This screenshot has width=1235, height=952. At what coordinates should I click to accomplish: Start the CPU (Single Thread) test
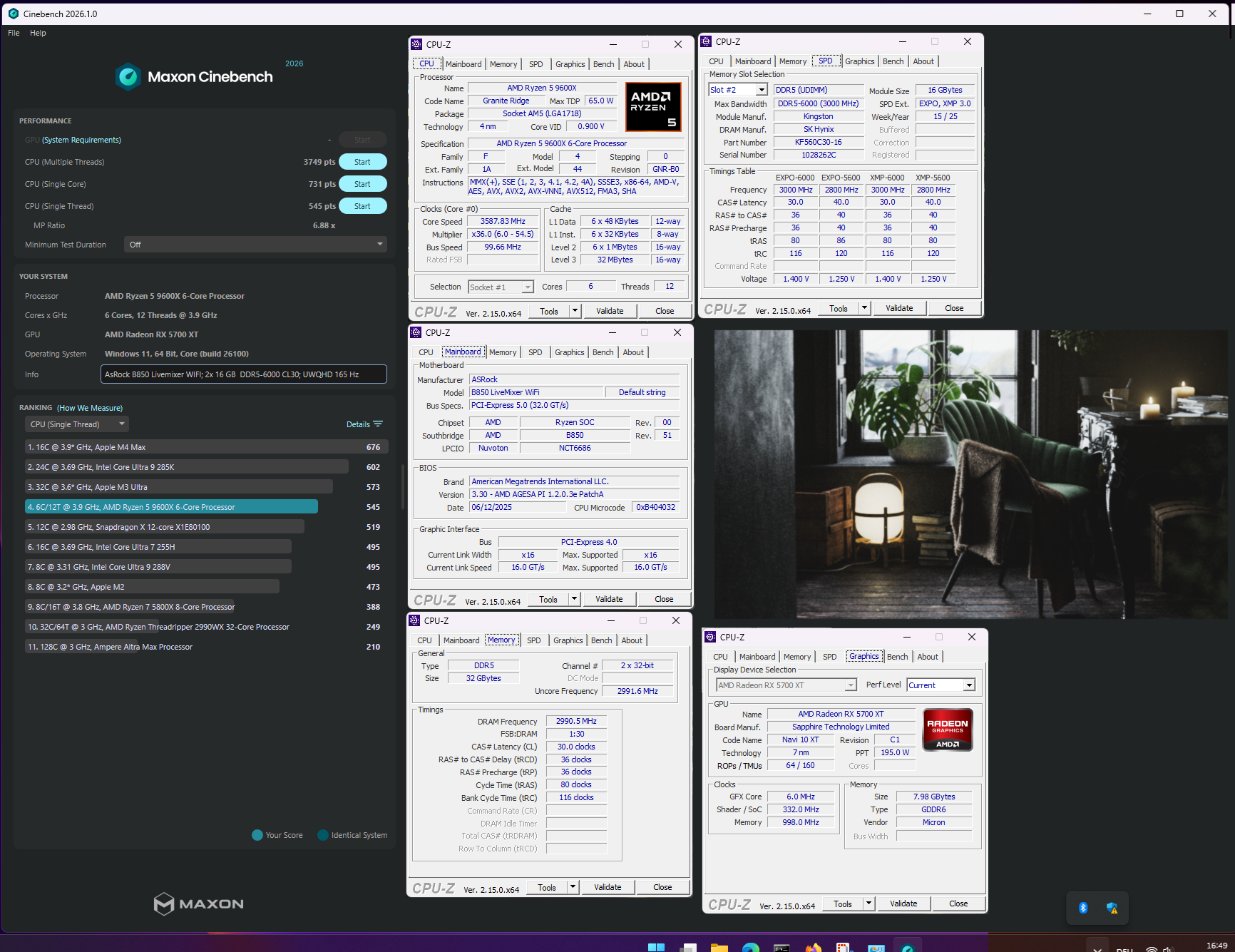(363, 206)
